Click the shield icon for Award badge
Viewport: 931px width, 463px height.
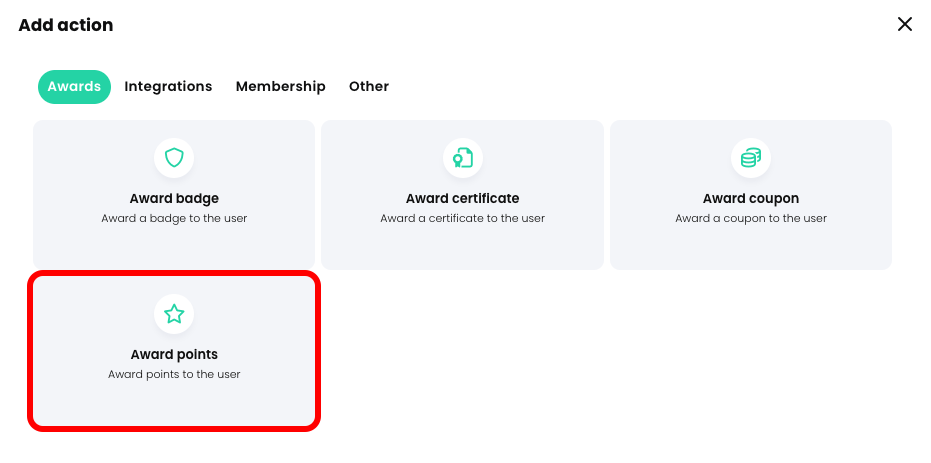tap(174, 158)
